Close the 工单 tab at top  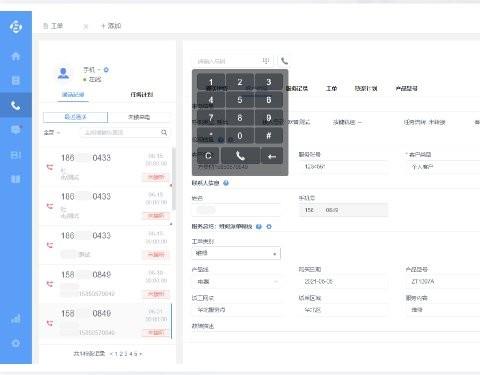click(x=86, y=26)
